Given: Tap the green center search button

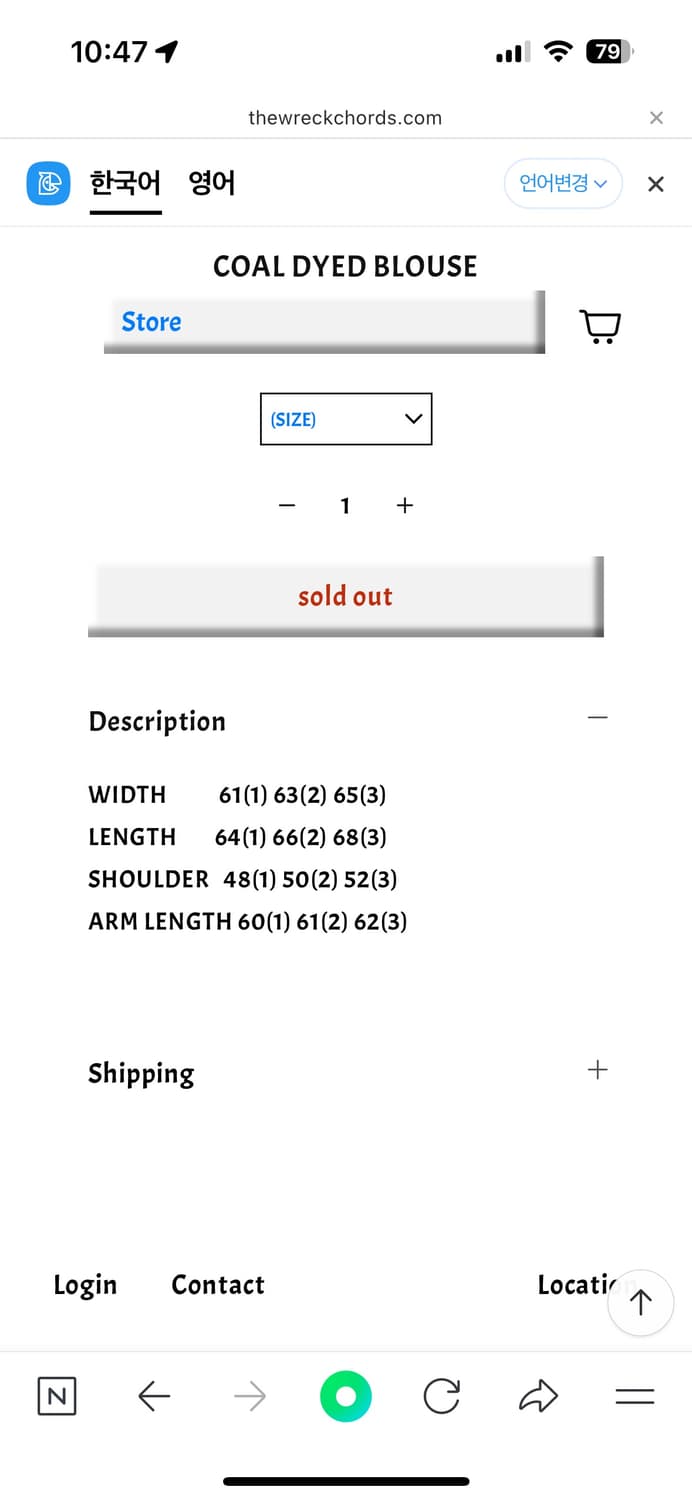Looking at the screenshot, I should pos(346,1396).
